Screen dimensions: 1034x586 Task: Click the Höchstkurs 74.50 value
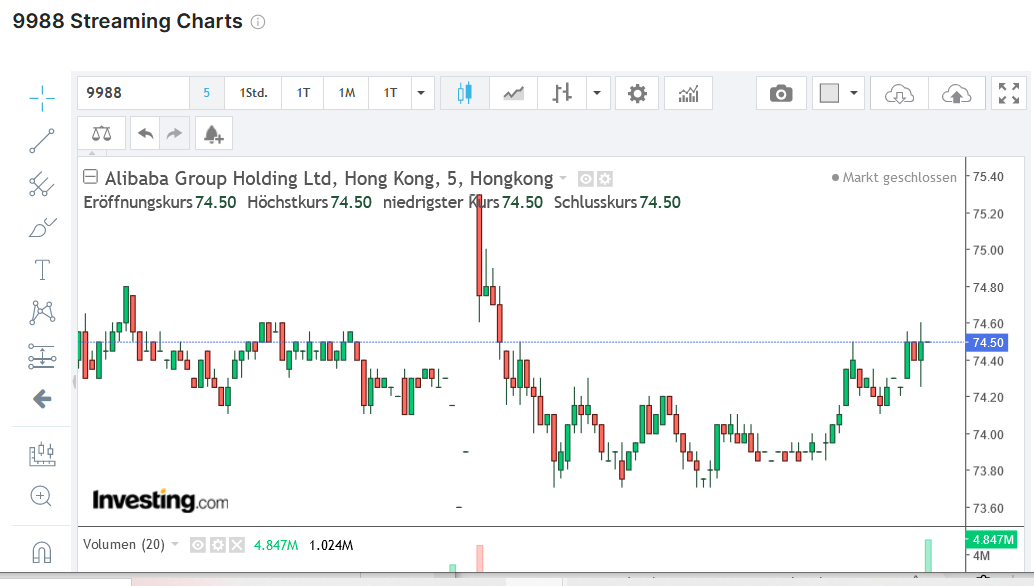[351, 202]
